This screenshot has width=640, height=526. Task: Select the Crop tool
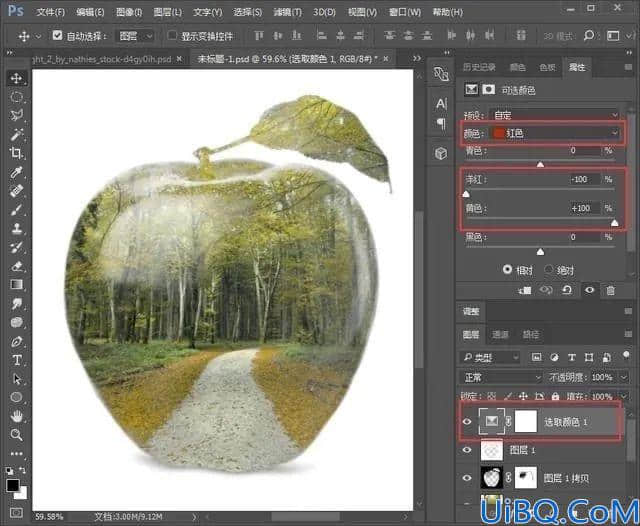click(x=16, y=153)
